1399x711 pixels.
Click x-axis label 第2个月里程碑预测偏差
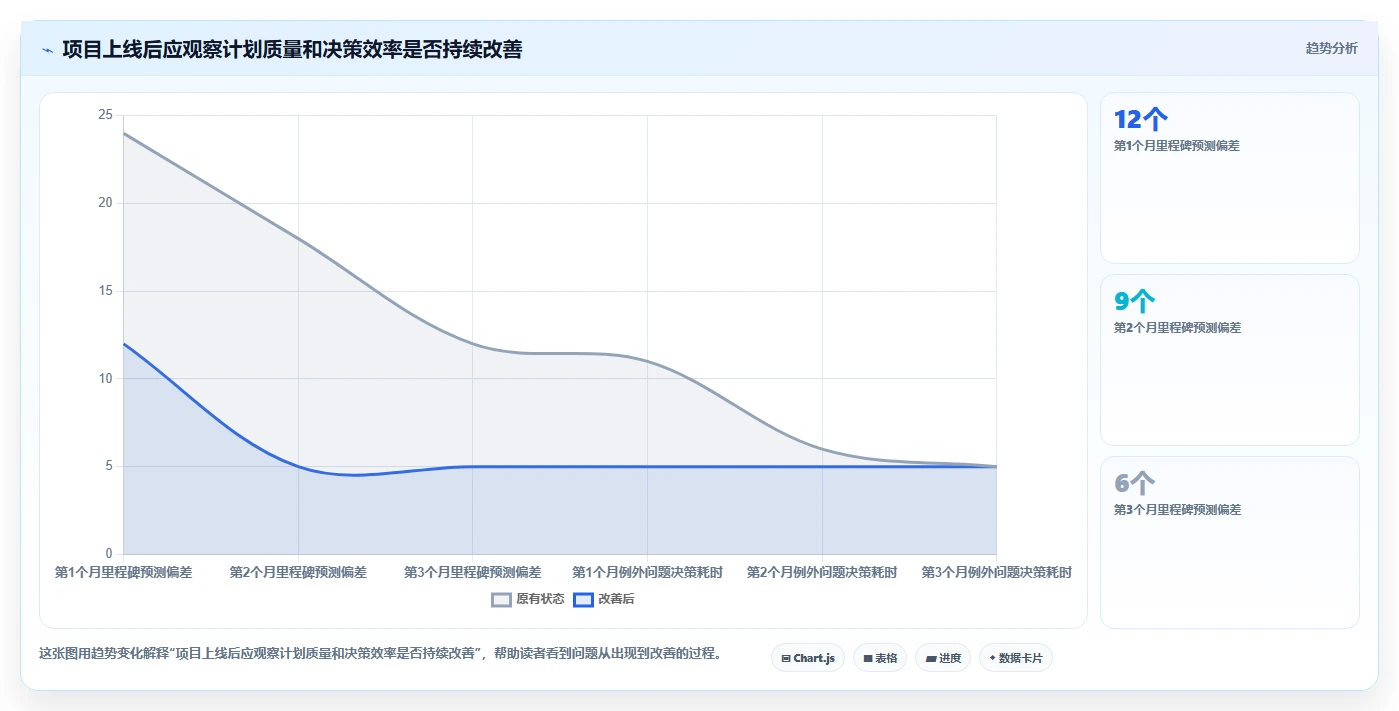(298, 572)
